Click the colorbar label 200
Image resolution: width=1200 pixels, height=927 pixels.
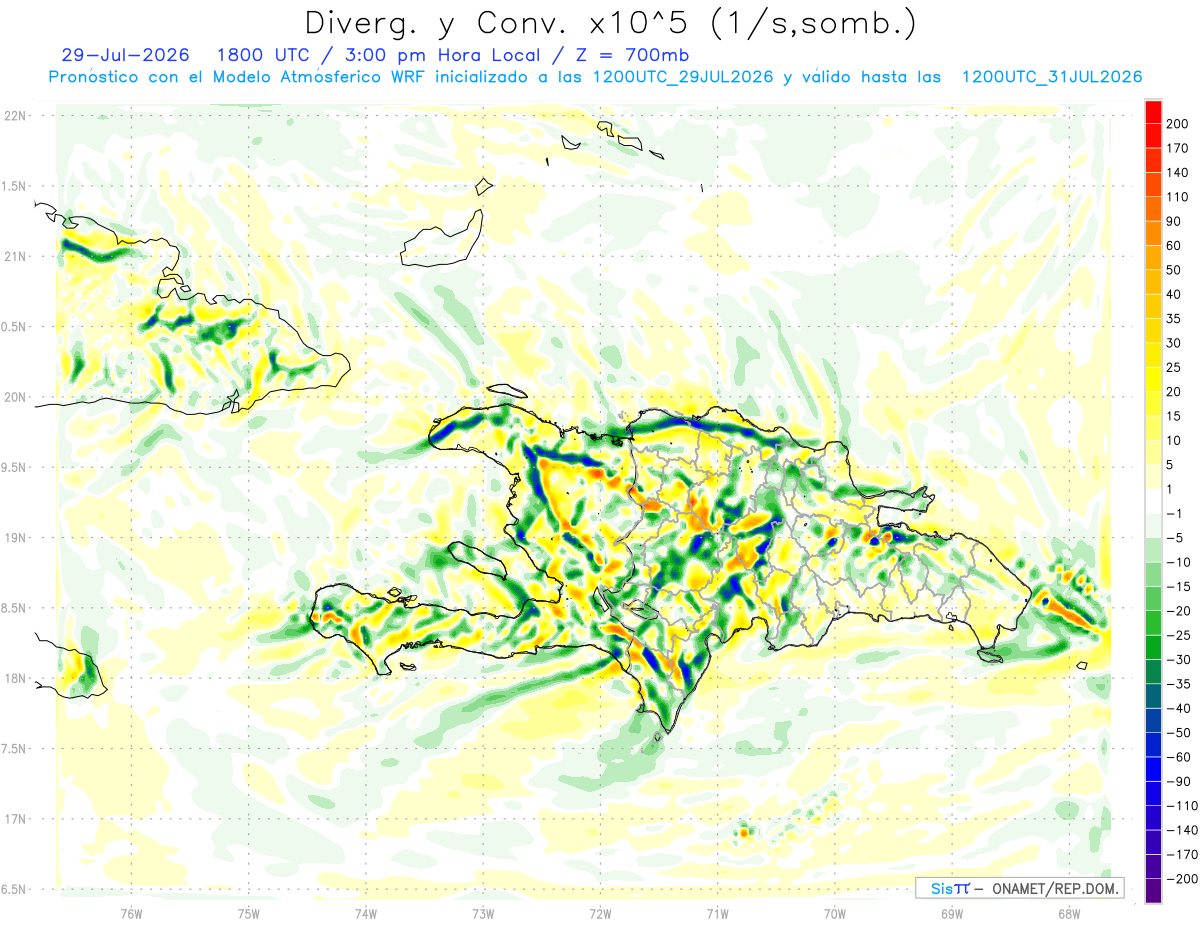coord(1177,124)
